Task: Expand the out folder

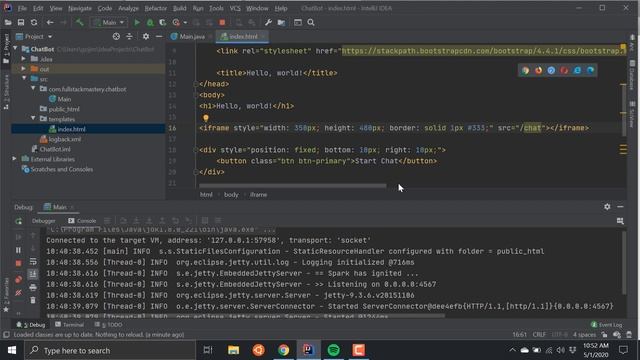Action: click(x=24, y=69)
